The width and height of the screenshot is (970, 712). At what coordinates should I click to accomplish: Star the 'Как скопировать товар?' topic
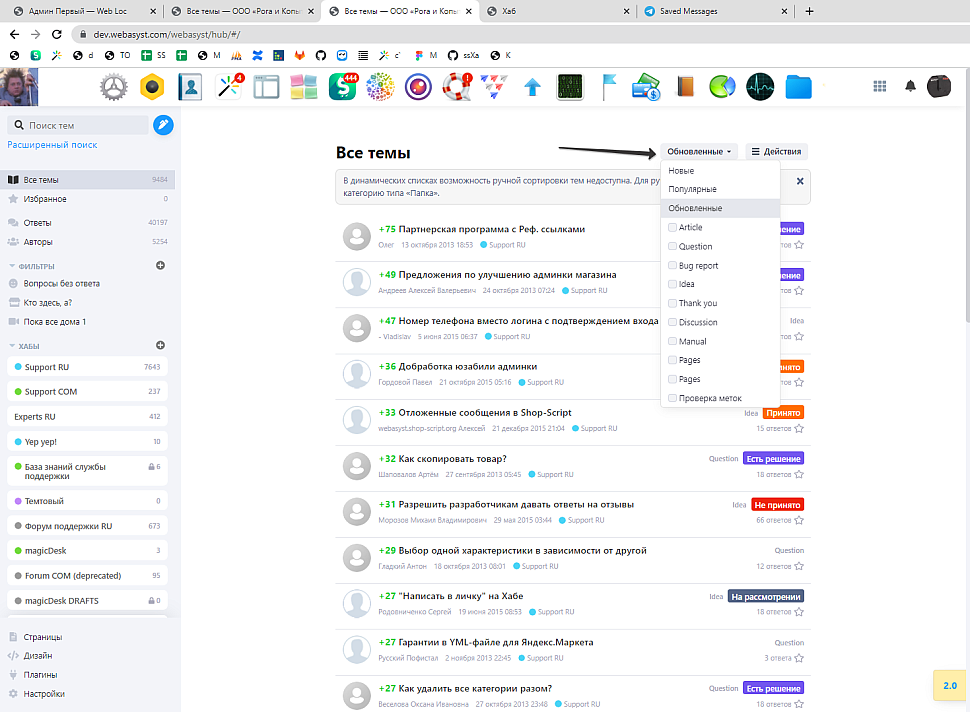coord(799,474)
